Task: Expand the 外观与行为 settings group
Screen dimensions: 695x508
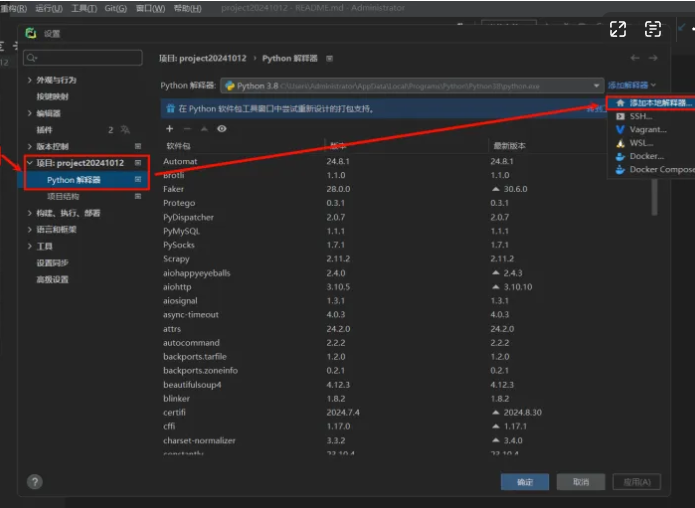Action: 30,80
